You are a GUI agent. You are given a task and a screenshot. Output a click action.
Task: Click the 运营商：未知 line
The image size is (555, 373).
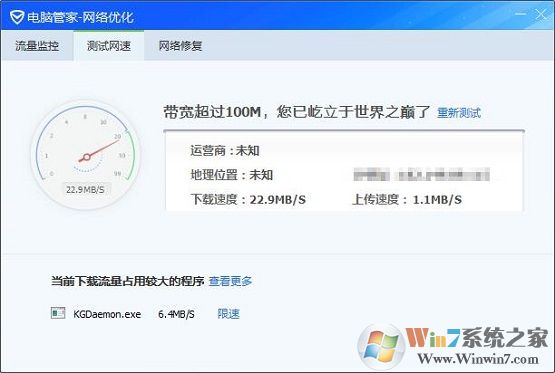point(225,151)
